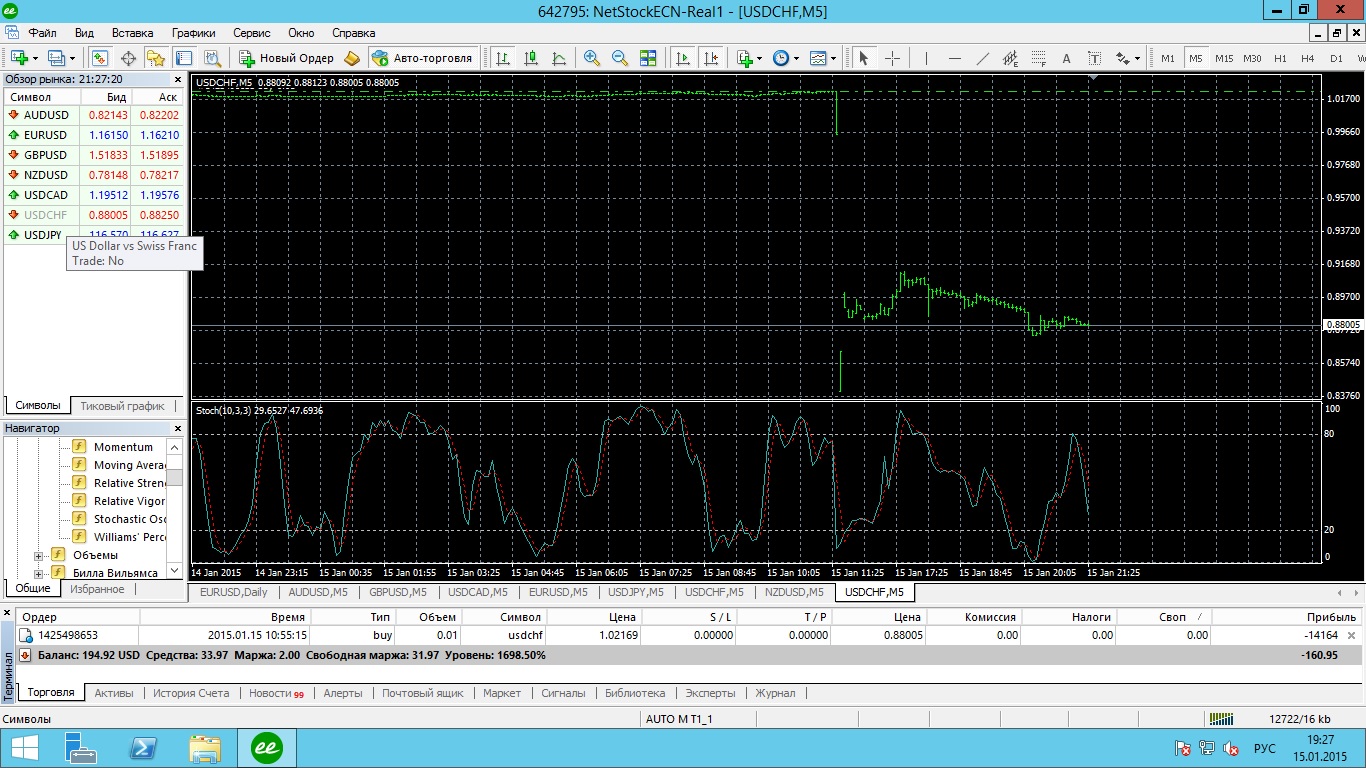1366x768 pixels.
Task: Zoom in the chart with plus magnifier
Action: point(592,58)
